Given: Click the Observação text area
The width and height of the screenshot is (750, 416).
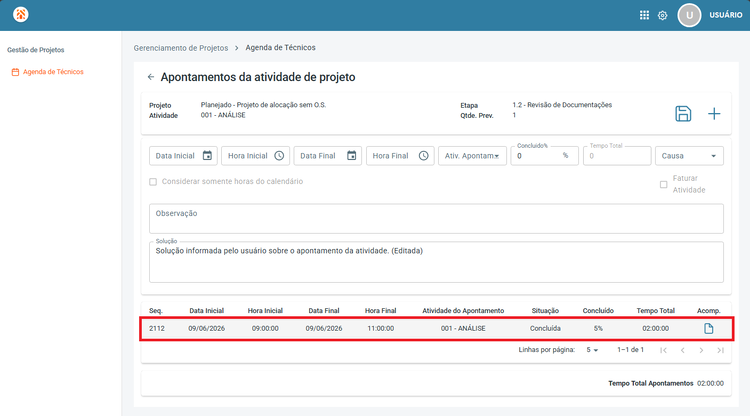Looking at the screenshot, I should click(x=436, y=219).
